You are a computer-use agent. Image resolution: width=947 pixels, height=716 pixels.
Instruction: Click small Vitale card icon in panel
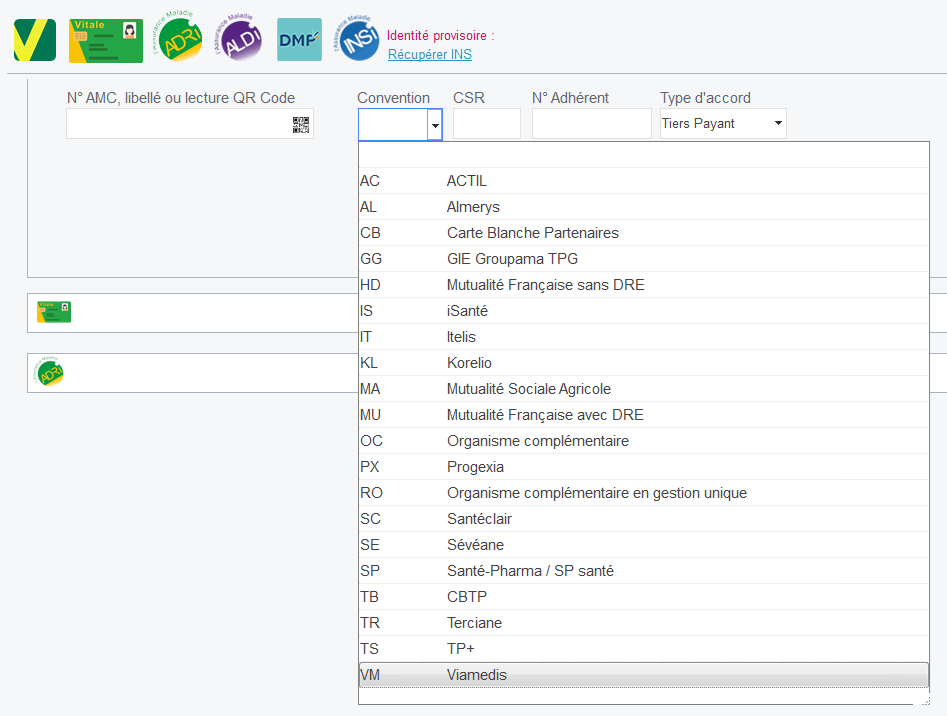(x=54, y=312)
